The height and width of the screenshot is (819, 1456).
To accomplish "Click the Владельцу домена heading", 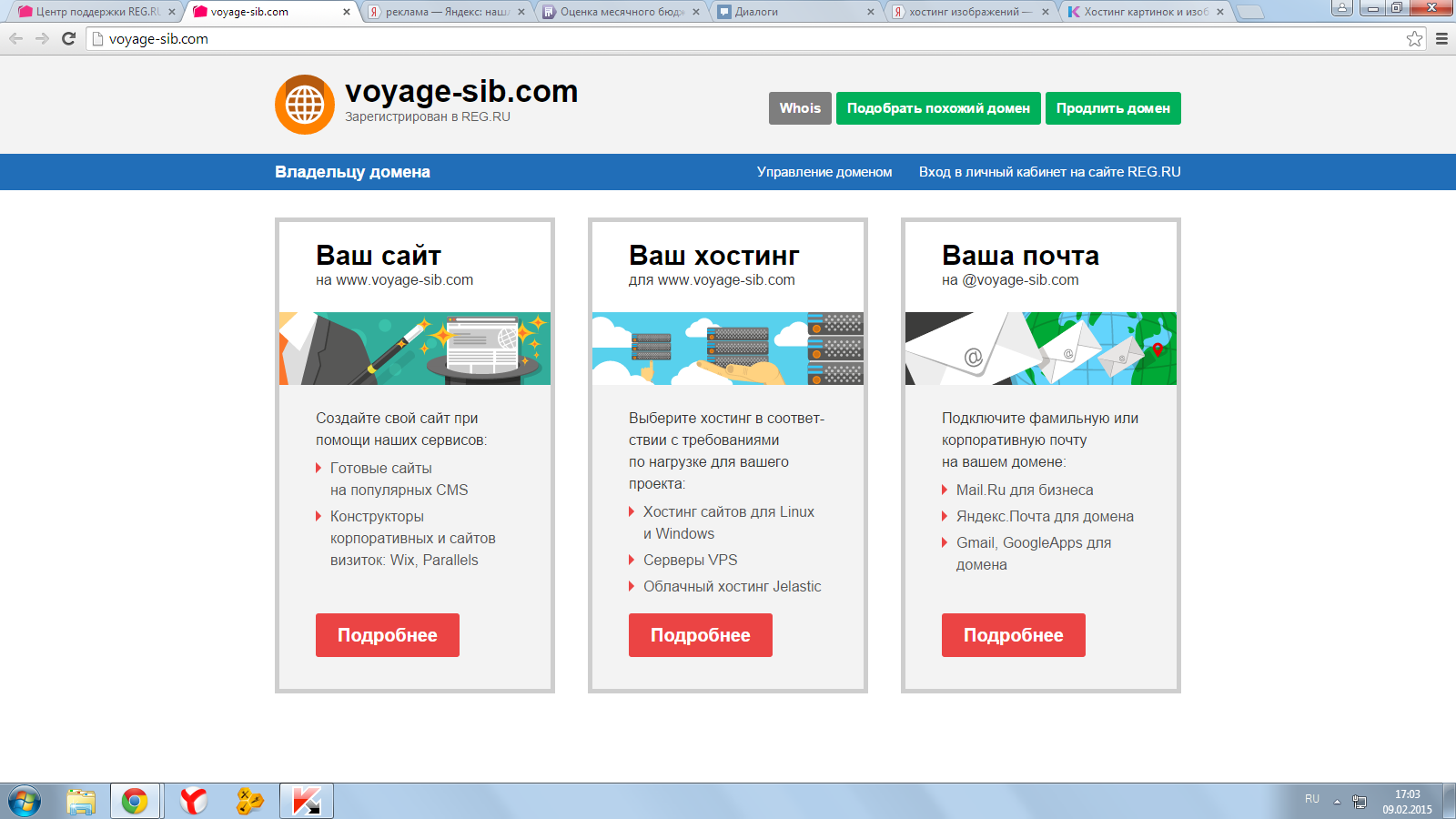I will coord(352,172).
